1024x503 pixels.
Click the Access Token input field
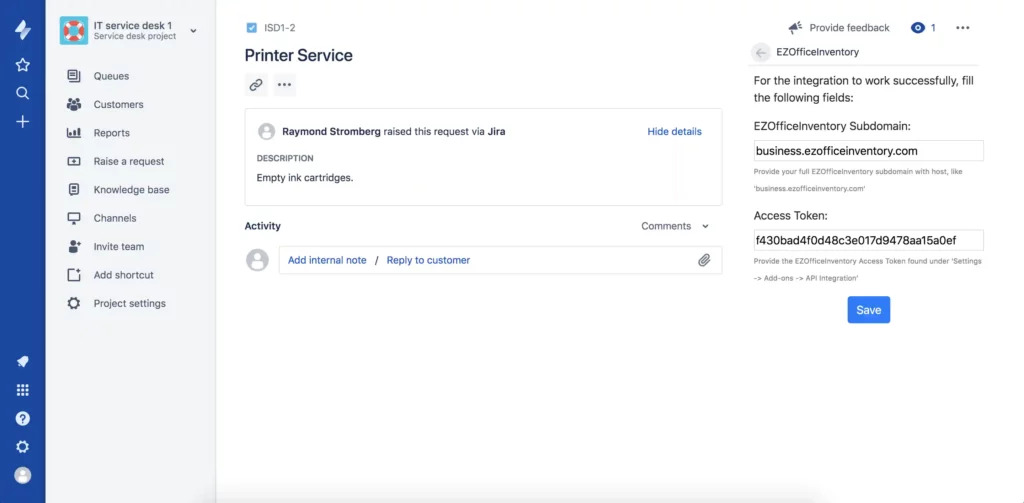coord(868,240)
